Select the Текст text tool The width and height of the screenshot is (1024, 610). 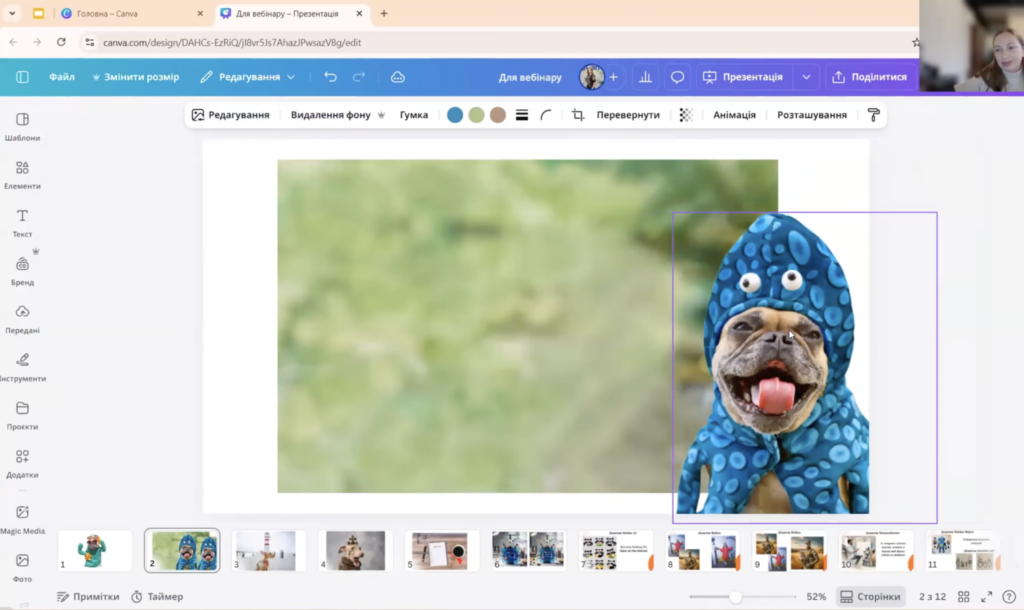pyautogui.click(x=22, y=223)
